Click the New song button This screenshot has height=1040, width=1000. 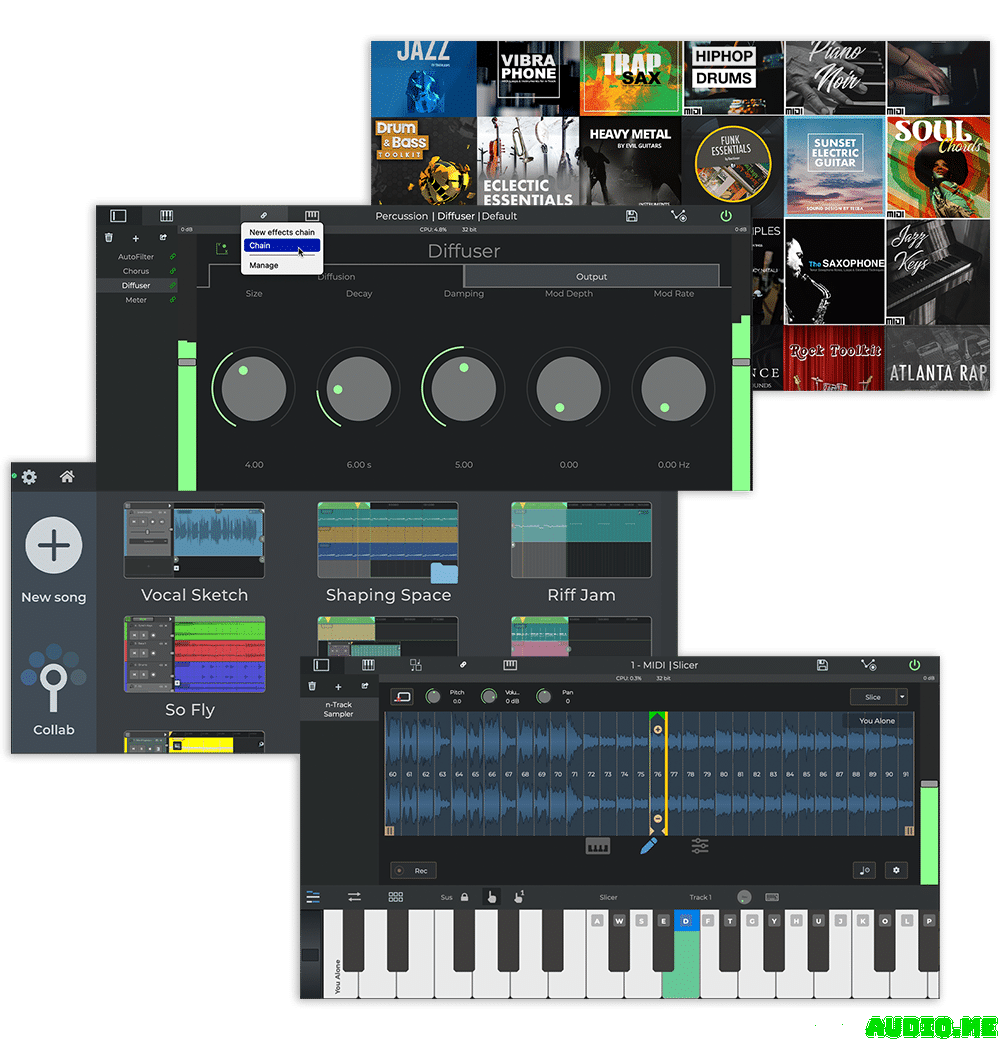[54, 560]
